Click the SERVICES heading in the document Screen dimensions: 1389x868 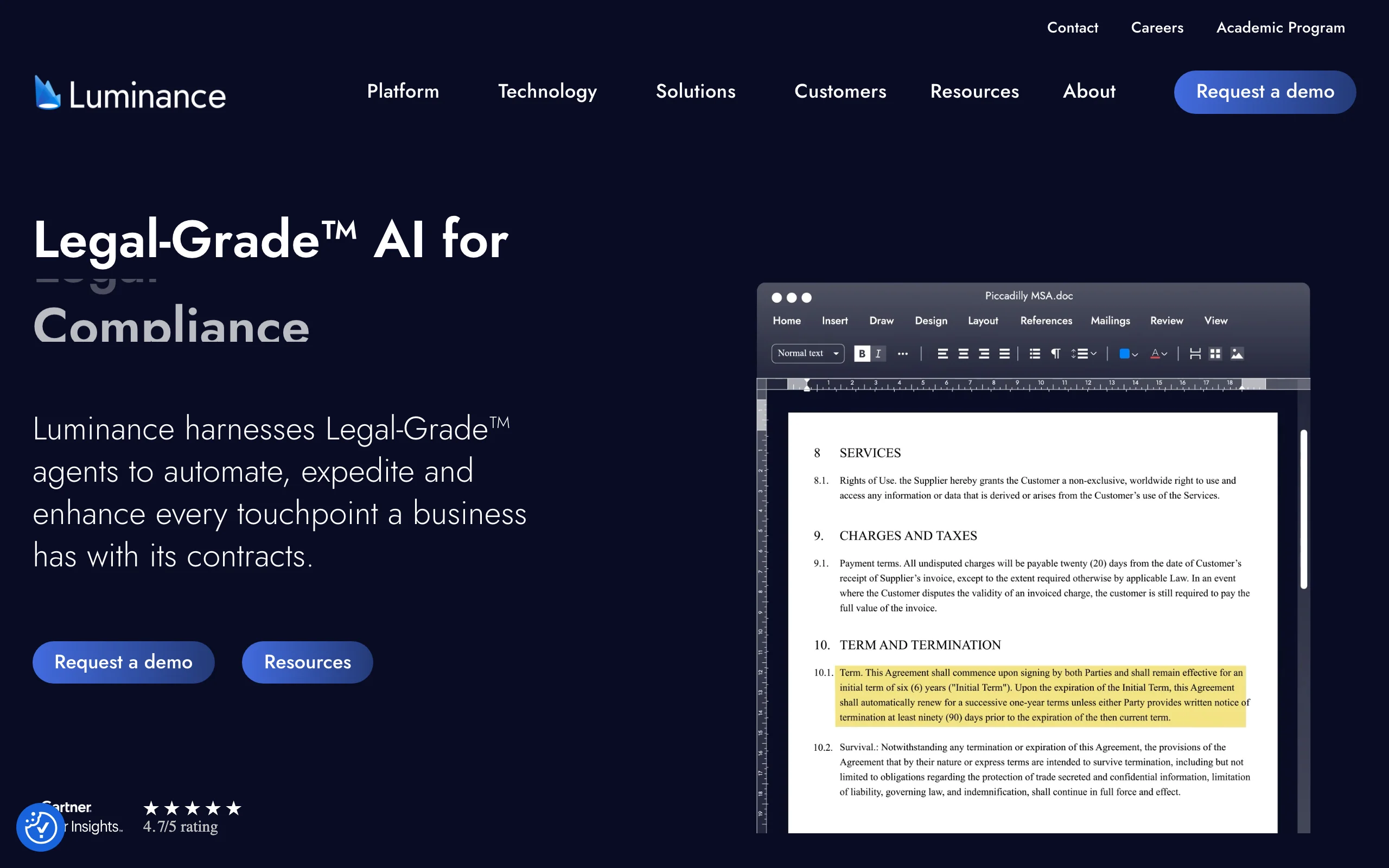click(870, 453)
